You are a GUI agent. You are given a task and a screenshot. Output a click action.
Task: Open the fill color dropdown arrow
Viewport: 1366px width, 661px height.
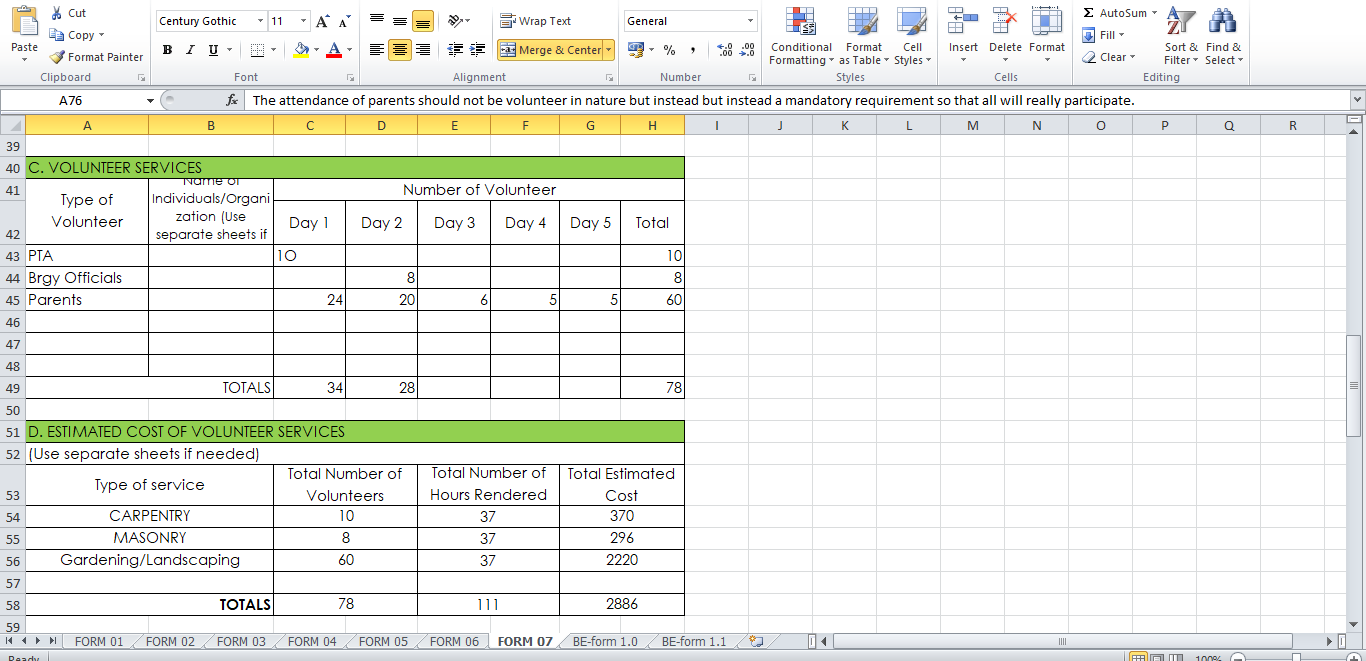(x=317, y=50)
